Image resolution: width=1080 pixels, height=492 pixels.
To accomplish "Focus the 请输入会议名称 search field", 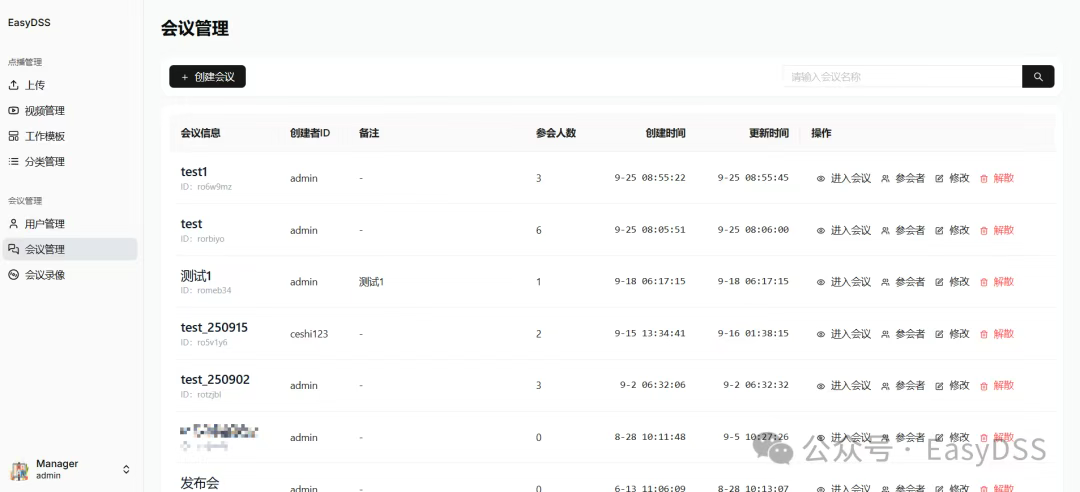I will [x=902, y=77].
